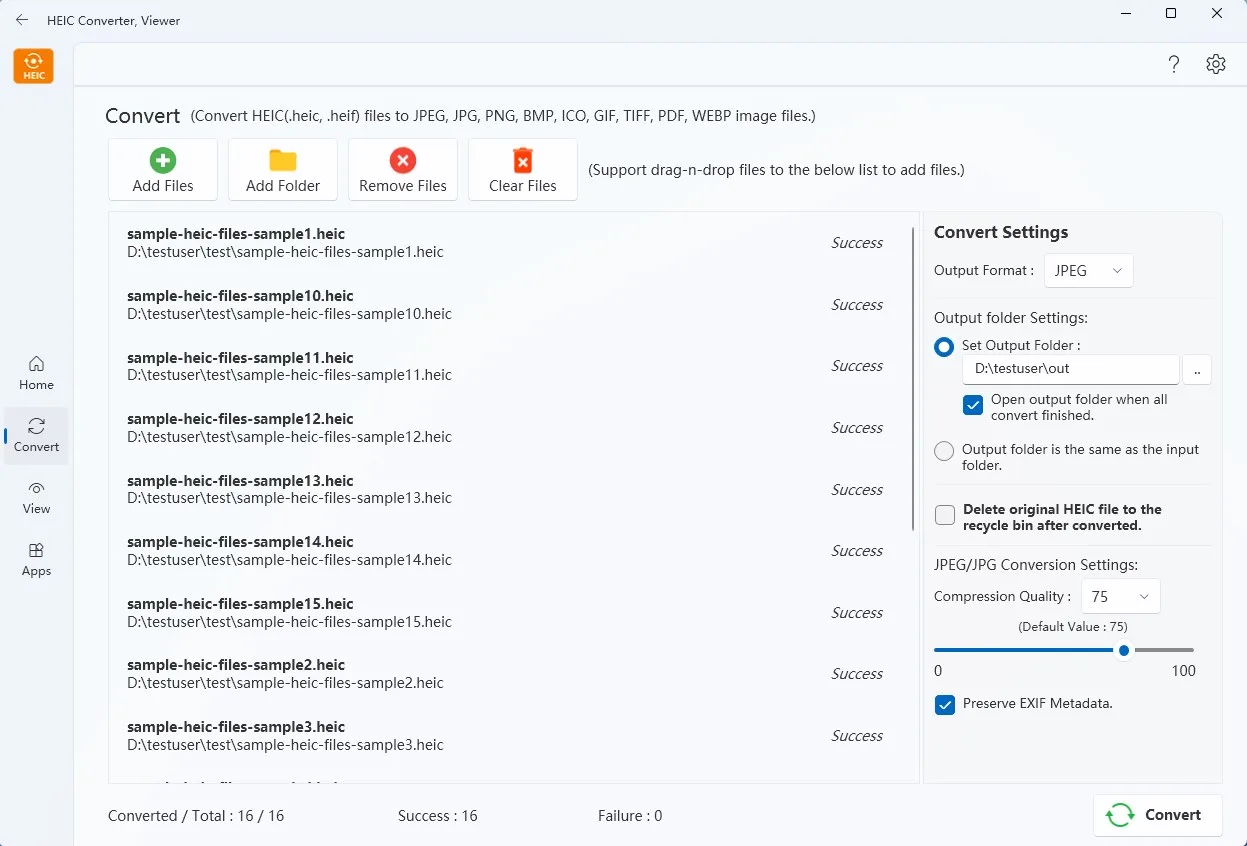Image resolution: width=1247 pixels, height=846 pixels.
Task: Click the Convert Settings heading
Action: pos(1001,232)
